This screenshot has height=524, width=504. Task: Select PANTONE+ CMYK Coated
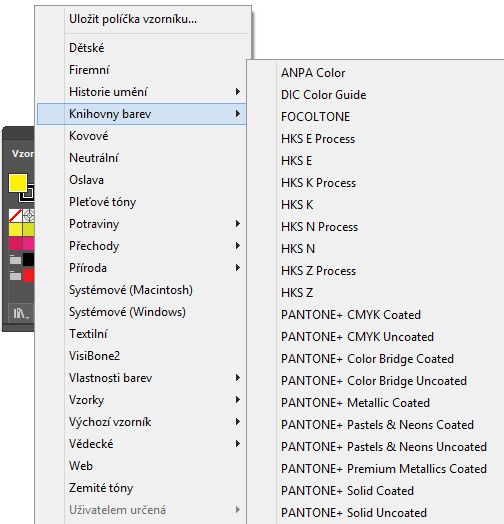[x=376, y=315]
